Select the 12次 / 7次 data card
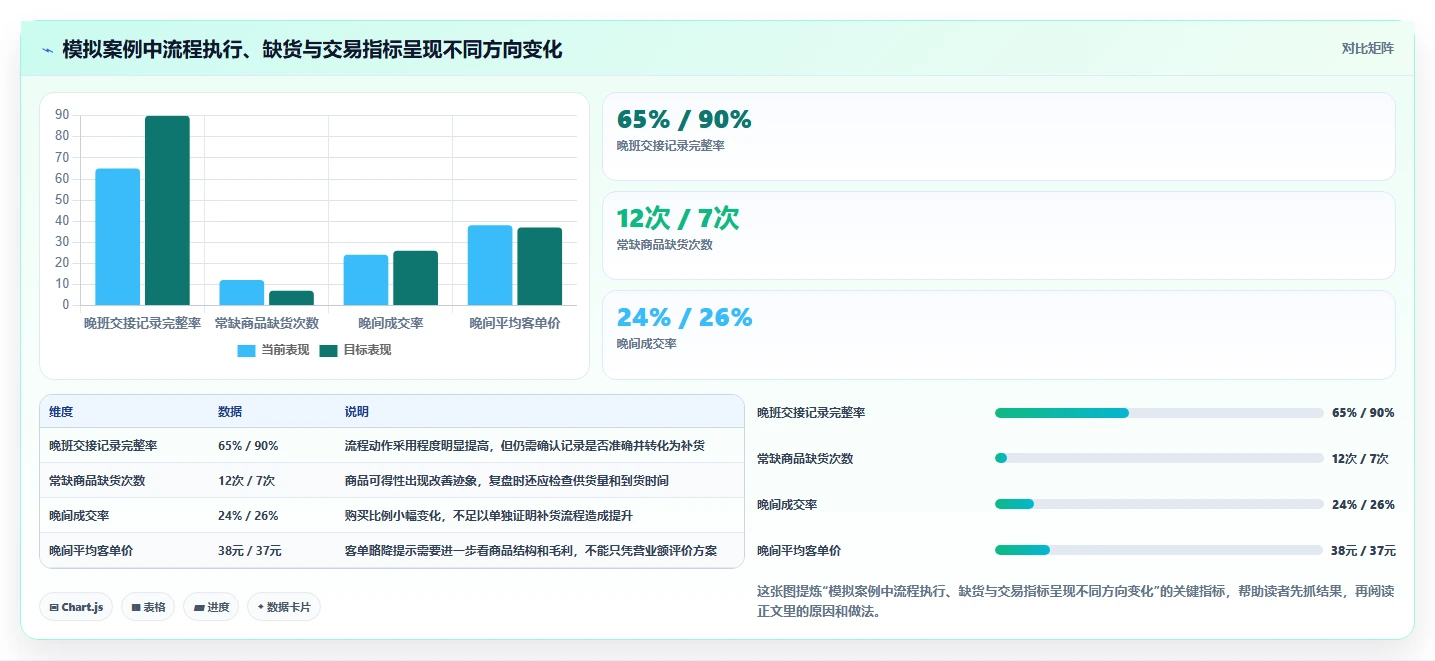 point(998,236)
